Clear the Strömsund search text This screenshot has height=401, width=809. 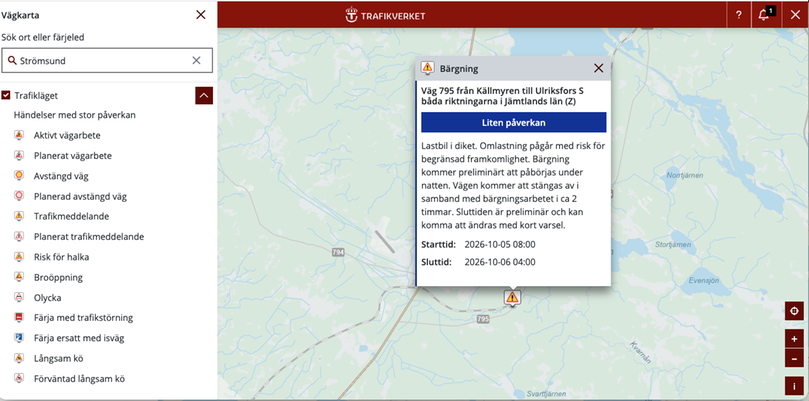click(x=197, y=60)
